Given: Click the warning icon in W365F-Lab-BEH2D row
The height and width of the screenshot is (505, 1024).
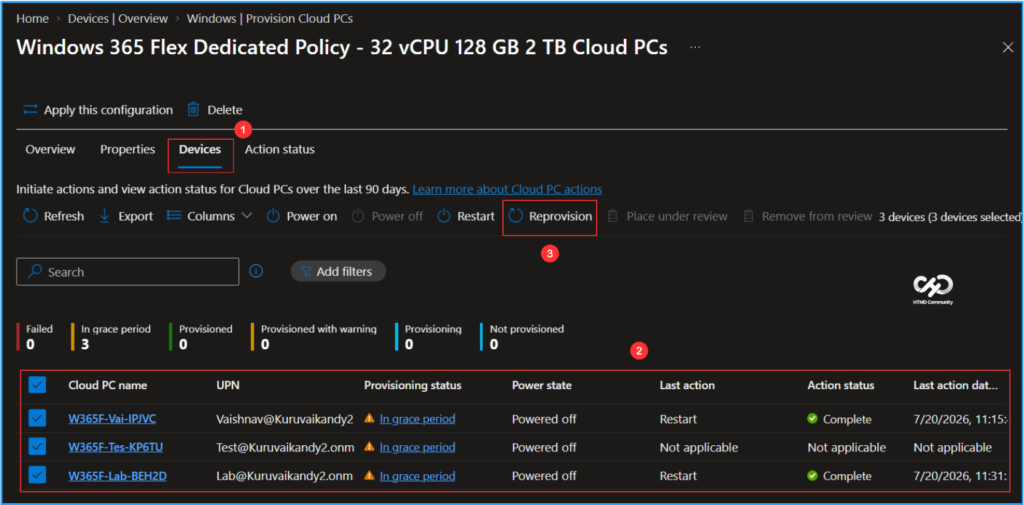Looking at the screenshot, I should click(x=370, y=476).
